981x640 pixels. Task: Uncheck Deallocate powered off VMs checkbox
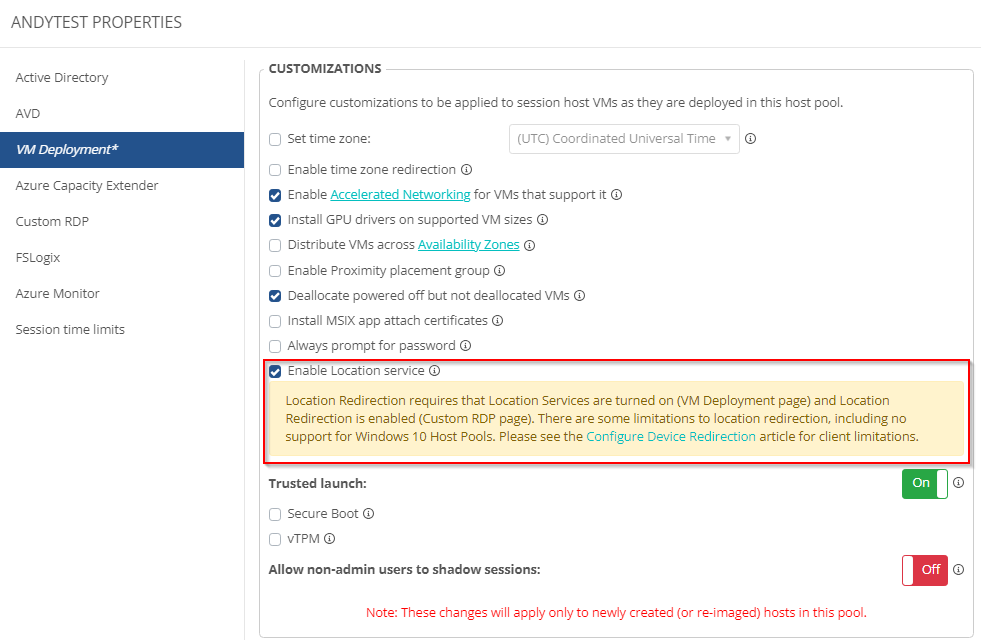[x=275, y=296]
